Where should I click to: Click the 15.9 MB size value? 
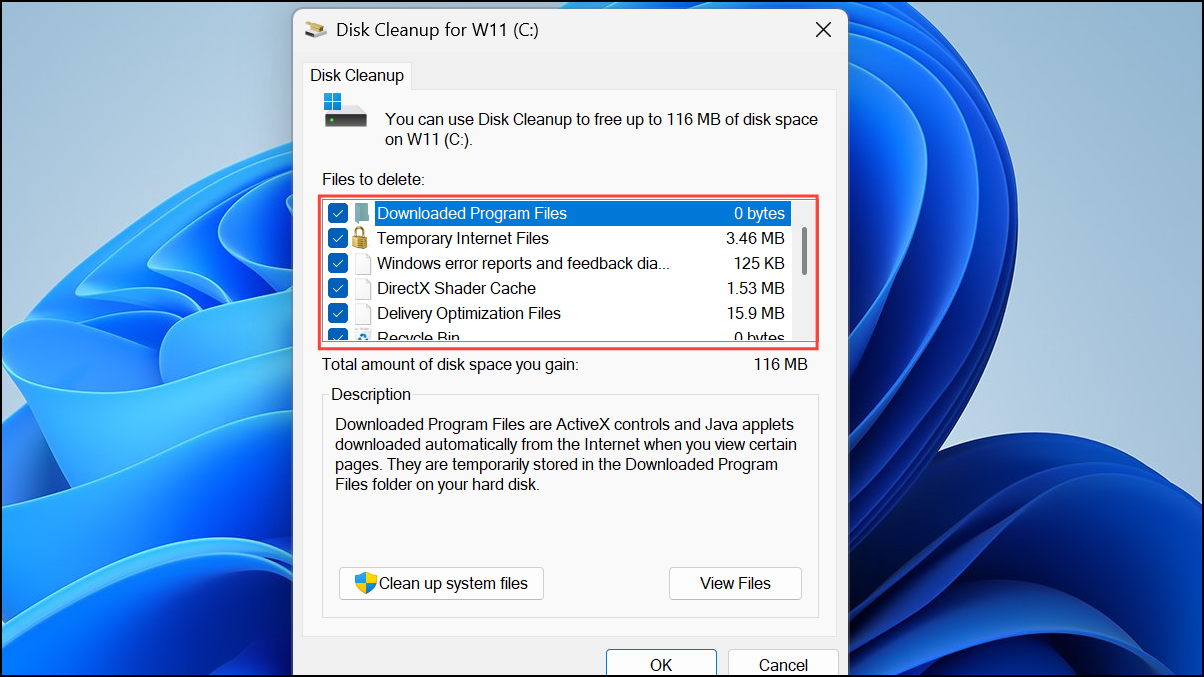(x=755, y=314)
